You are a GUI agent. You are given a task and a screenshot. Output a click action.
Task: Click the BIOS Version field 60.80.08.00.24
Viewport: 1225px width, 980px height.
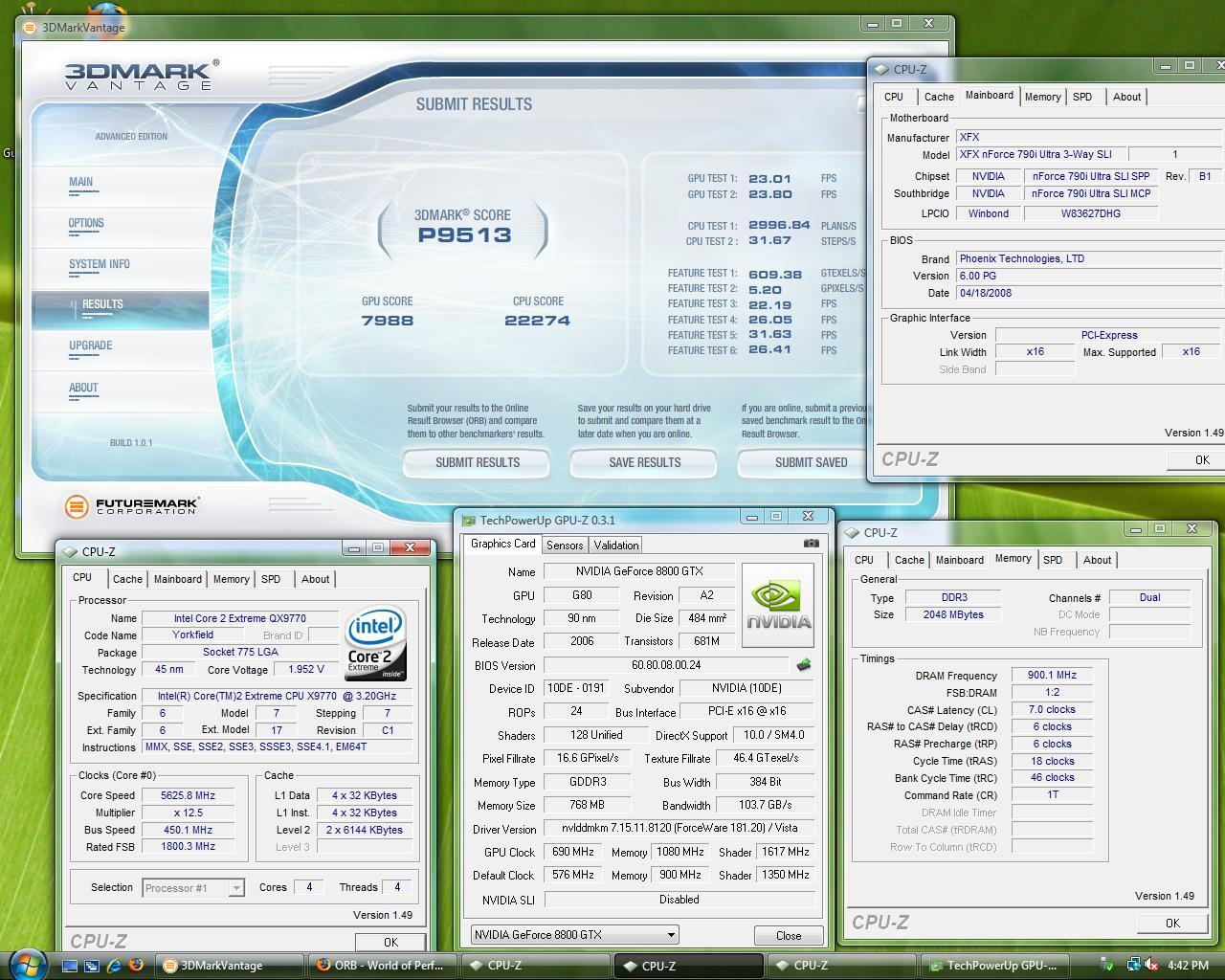[x=666, y=665]
